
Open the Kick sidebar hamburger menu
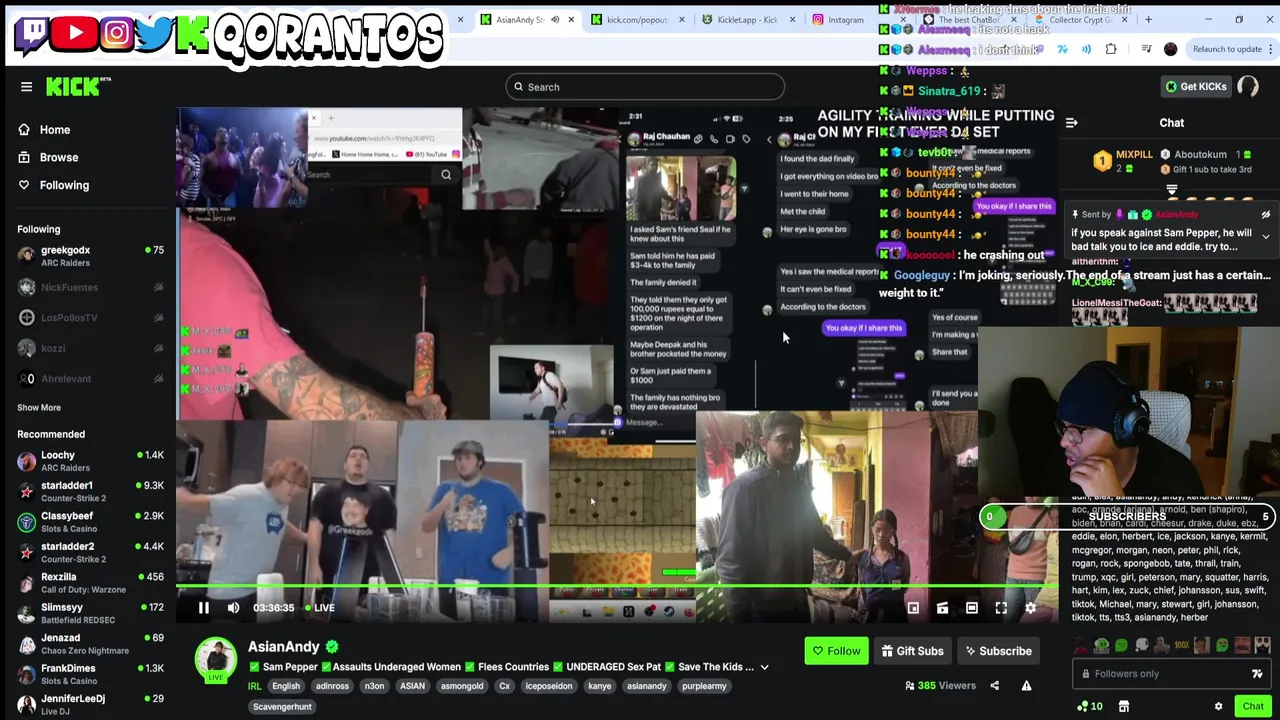click(27, 87)
